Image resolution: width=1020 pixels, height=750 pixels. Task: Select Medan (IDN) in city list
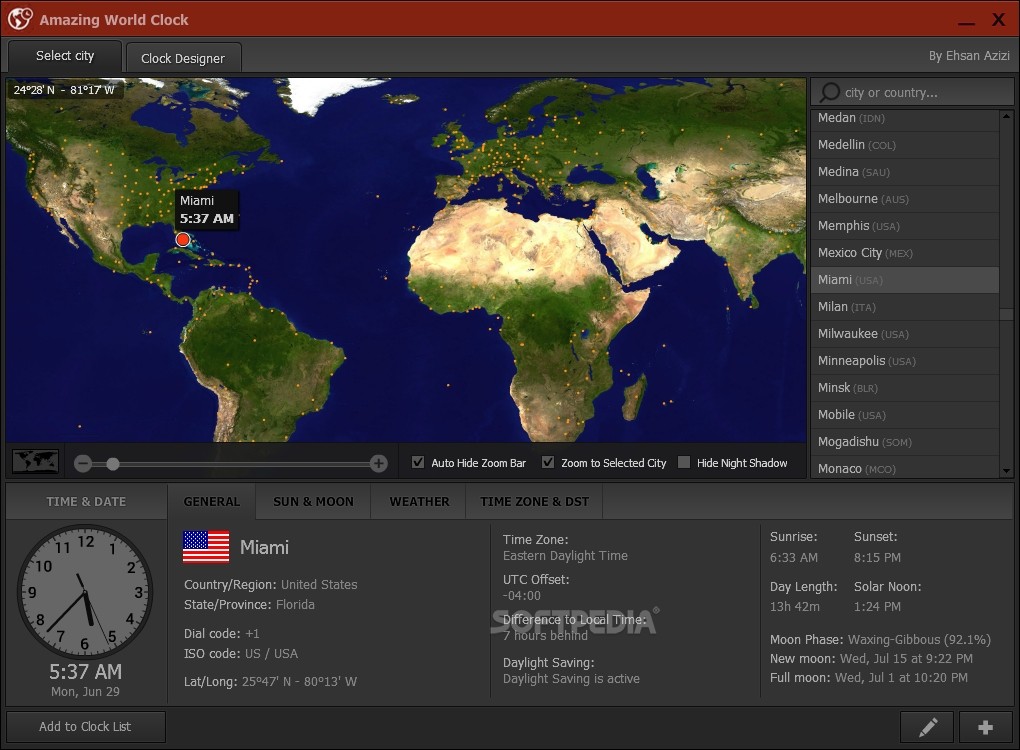905,118
